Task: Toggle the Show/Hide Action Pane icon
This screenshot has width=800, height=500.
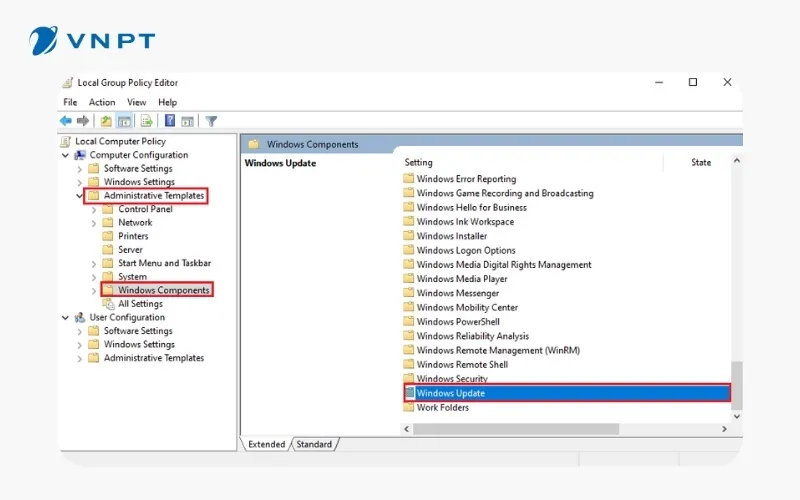Action: pos(187,121)
